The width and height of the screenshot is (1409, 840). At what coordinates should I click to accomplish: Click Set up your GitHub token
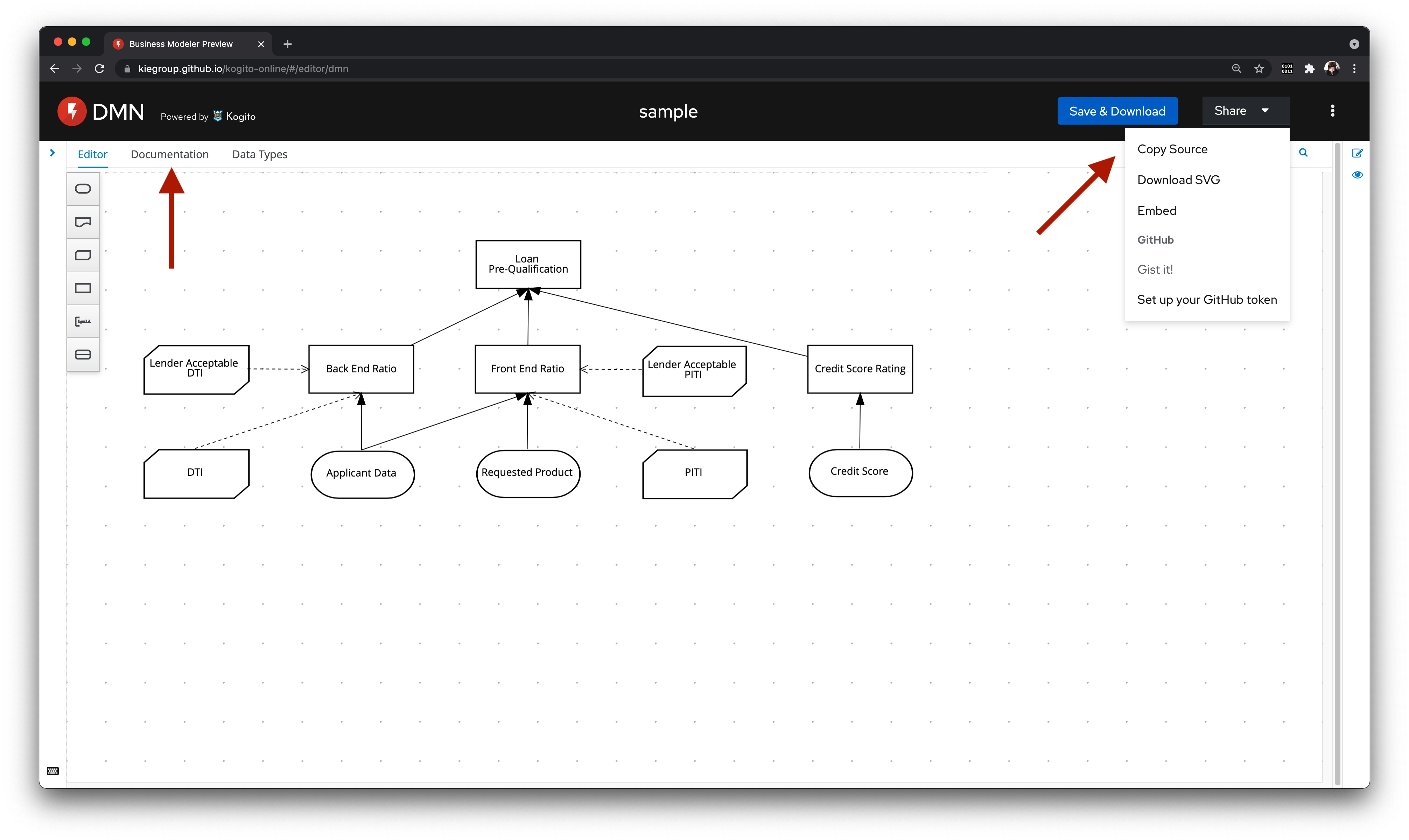pyautogui.click(x=1206, y=300)
